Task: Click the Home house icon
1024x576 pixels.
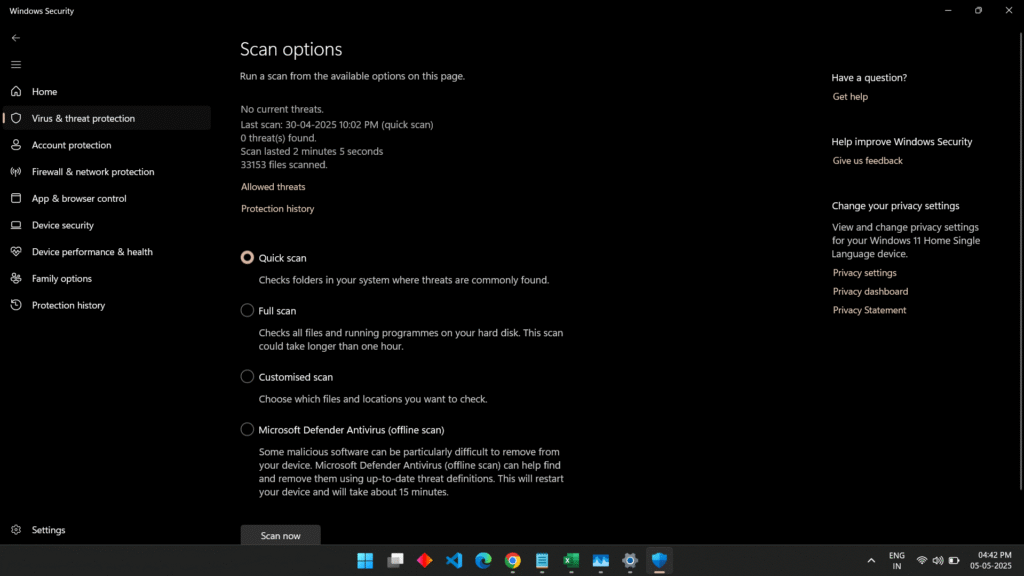Action: 16,91
